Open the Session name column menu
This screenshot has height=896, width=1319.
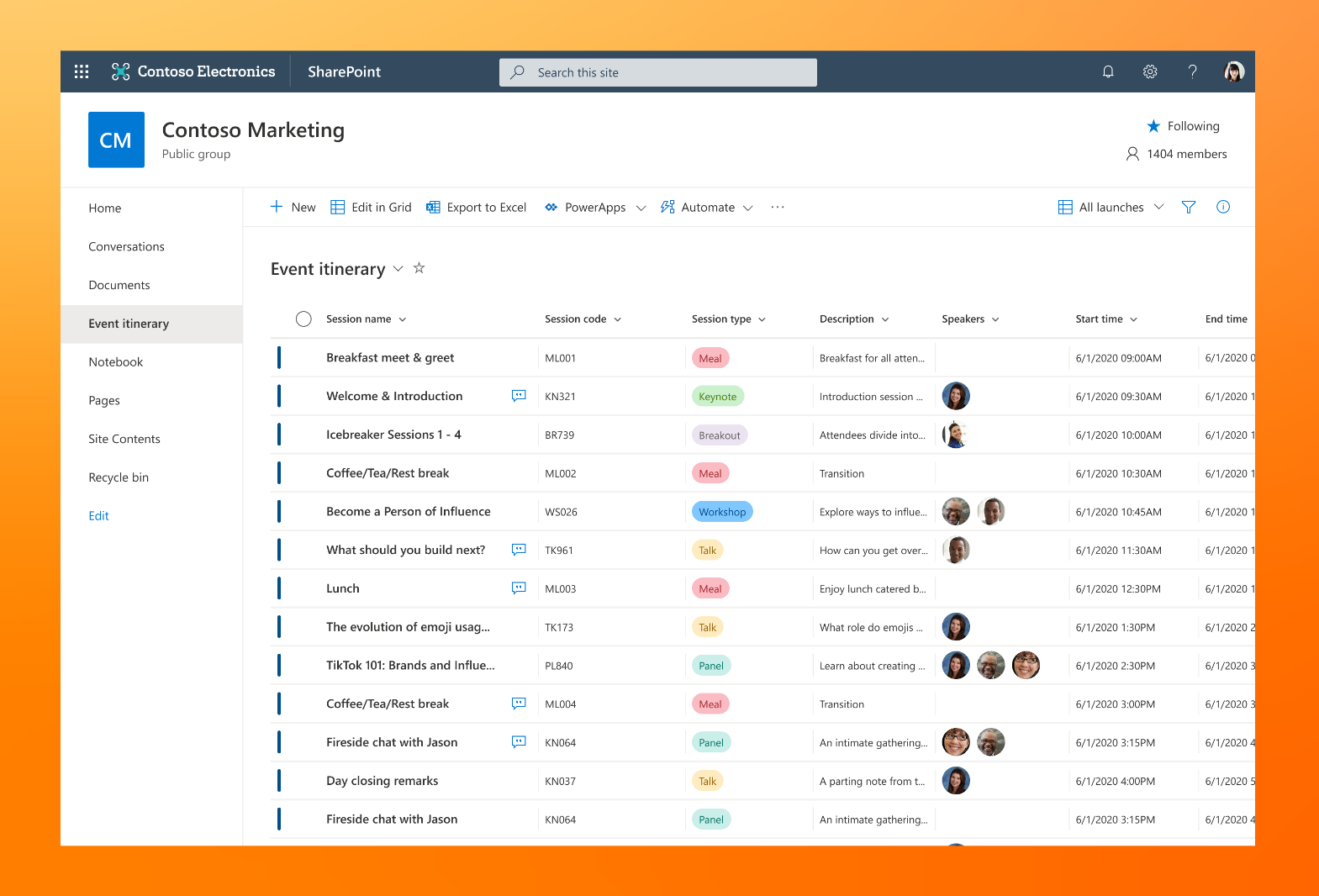(x=367, y=319)
